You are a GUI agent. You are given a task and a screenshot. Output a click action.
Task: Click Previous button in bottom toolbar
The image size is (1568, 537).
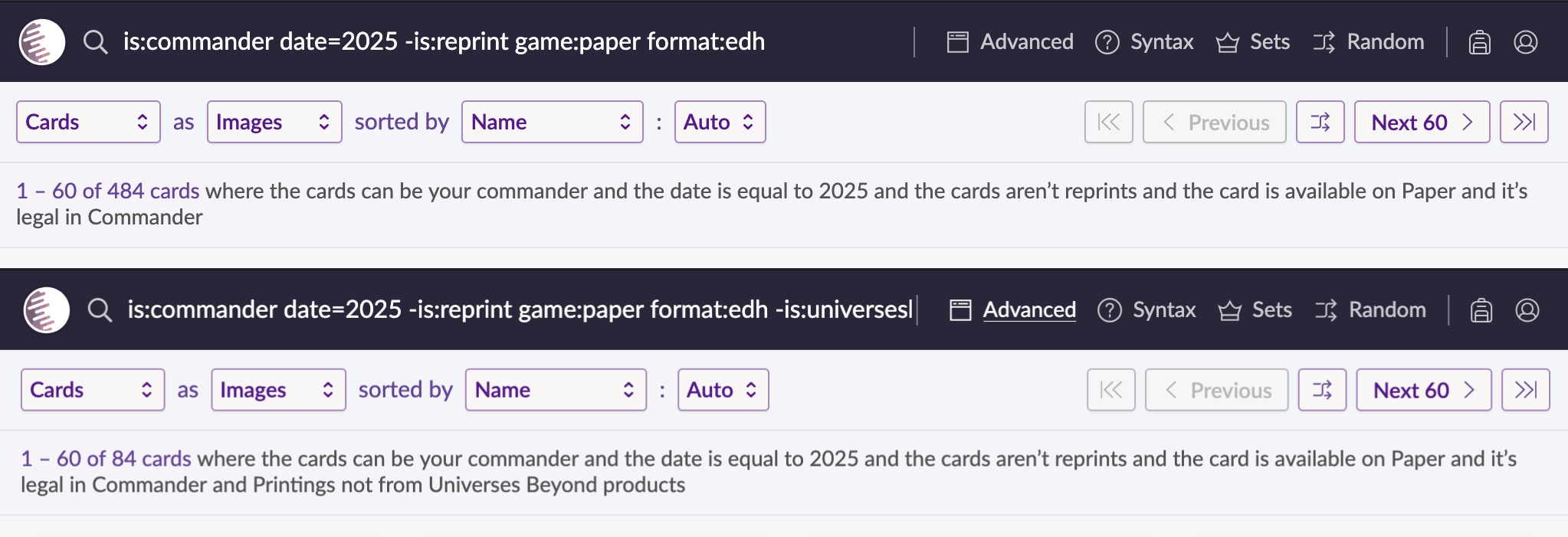1216,390
